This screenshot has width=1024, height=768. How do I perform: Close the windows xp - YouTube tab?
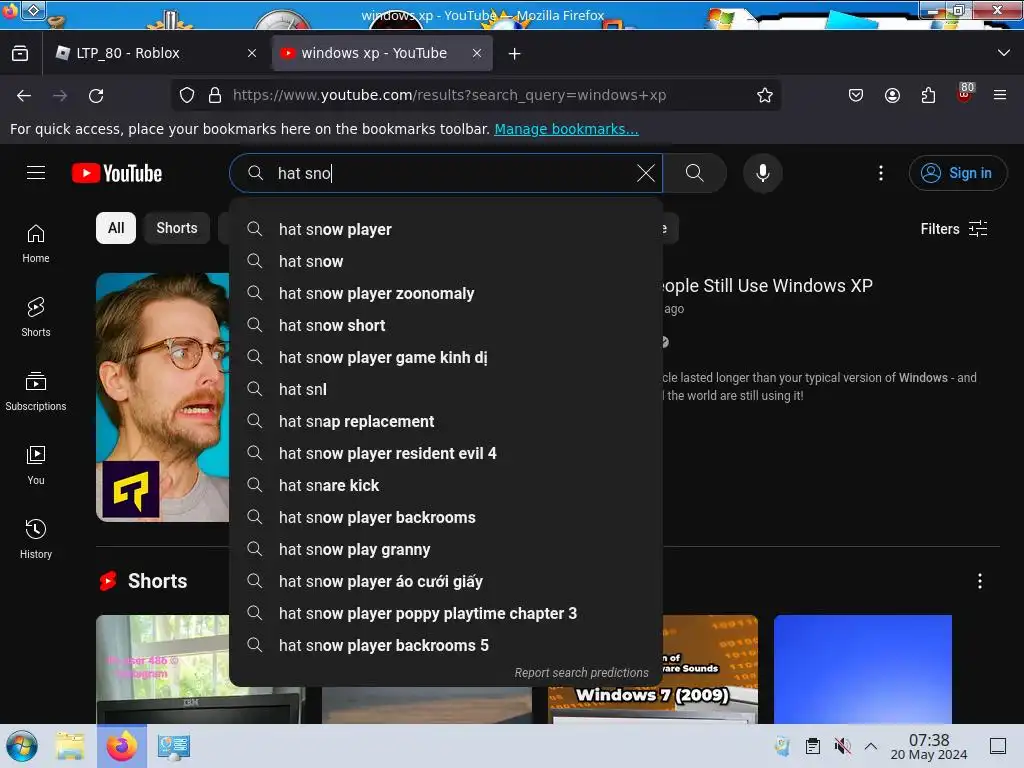coord(477,54)
